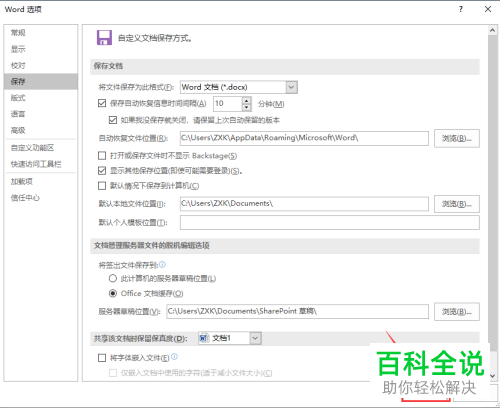This screenshot has width=500, height=408.
Task: Select 此计算机的服务器草稿位置 radio button
Action: pos(113,278)
